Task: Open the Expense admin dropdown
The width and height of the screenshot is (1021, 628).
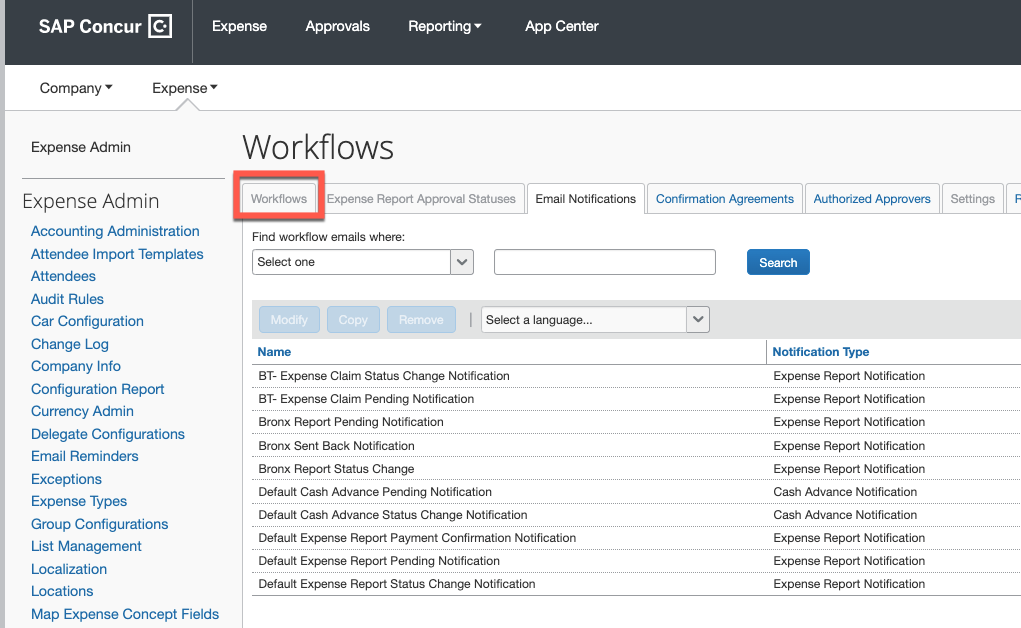Action: coord(184,88)
